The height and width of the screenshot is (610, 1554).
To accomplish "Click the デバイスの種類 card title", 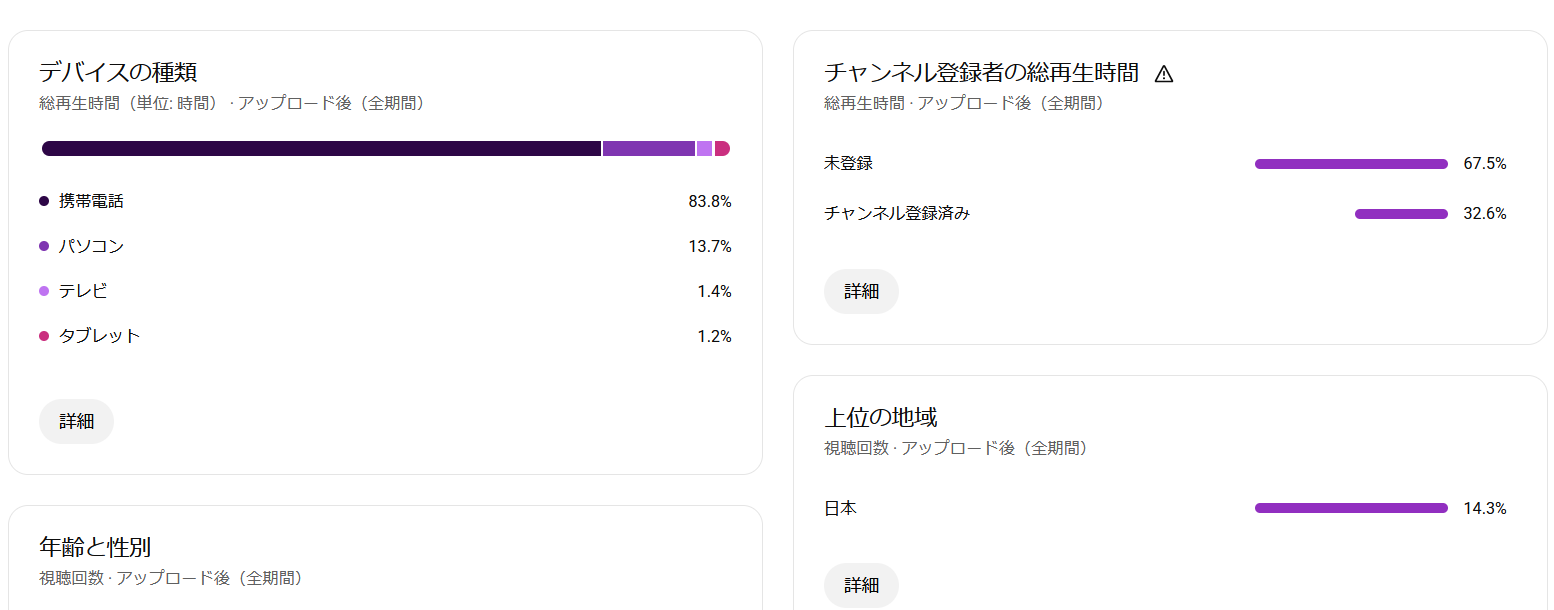I will click(x=118, y=72).
